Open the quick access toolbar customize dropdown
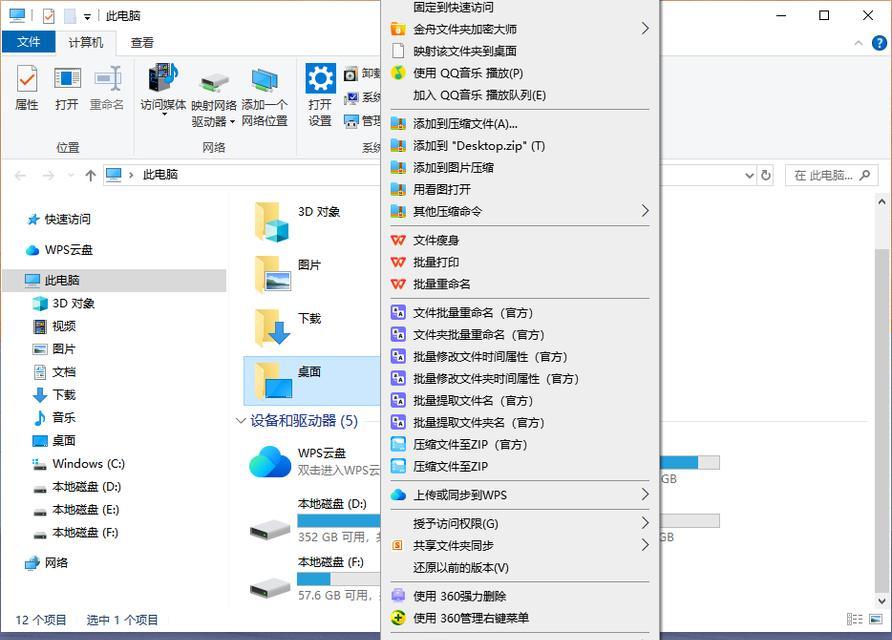Image resolution: width=892 pixels, height=640 pixels. click(x=87, y=17)
